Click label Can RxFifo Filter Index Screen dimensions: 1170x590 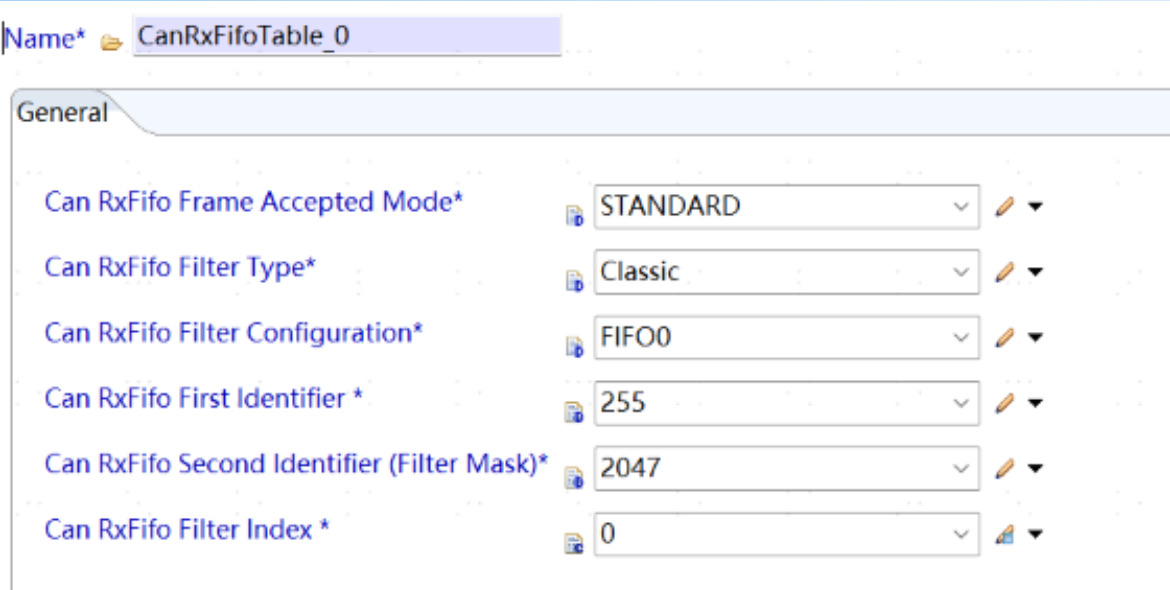187,530
